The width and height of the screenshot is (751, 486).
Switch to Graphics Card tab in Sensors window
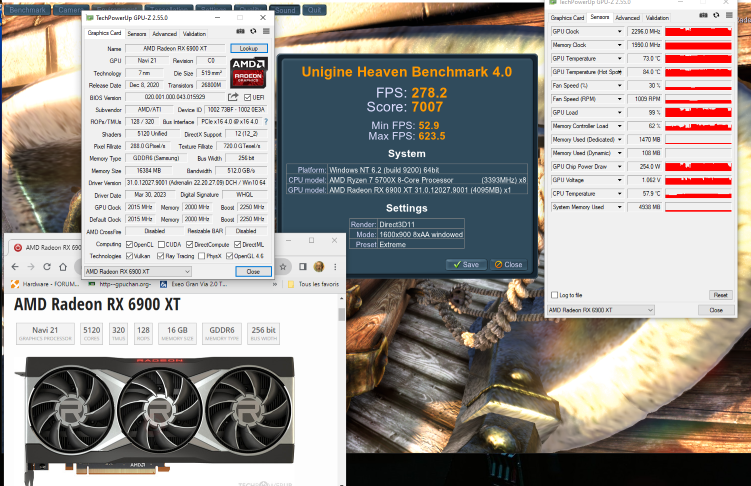(567, 18)
